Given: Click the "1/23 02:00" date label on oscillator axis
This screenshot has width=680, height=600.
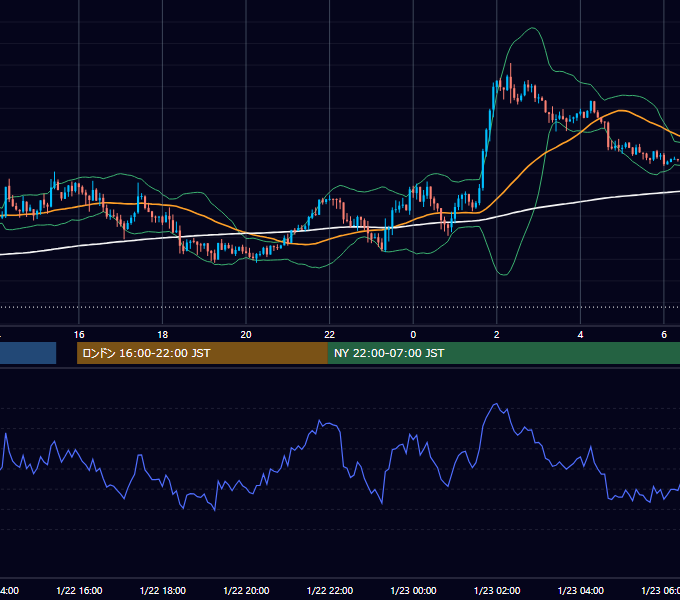Looking at the screenshot, I should (497, 590).
